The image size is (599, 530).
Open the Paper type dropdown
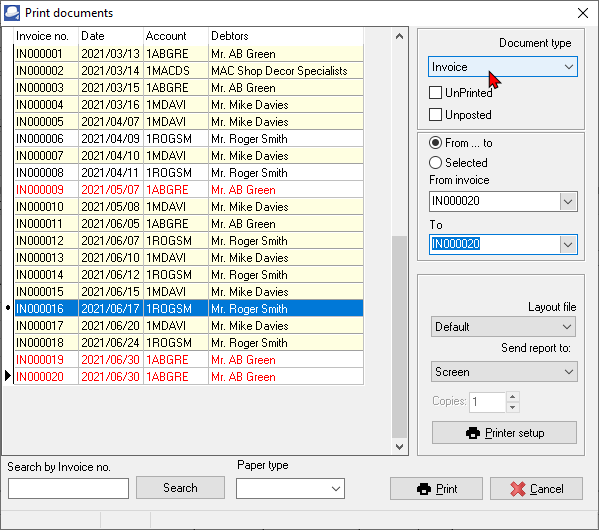(290, 488)
